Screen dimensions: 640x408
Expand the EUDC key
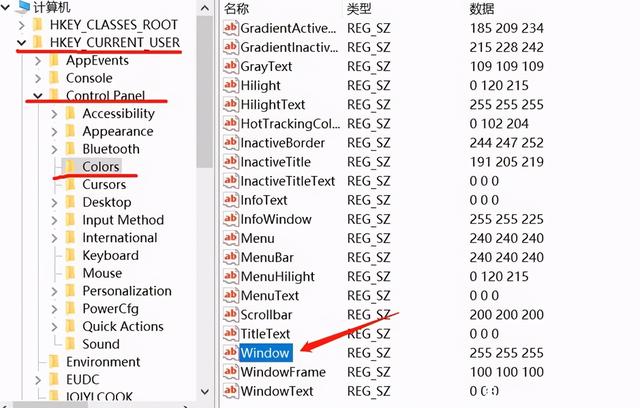pos(38,380)
